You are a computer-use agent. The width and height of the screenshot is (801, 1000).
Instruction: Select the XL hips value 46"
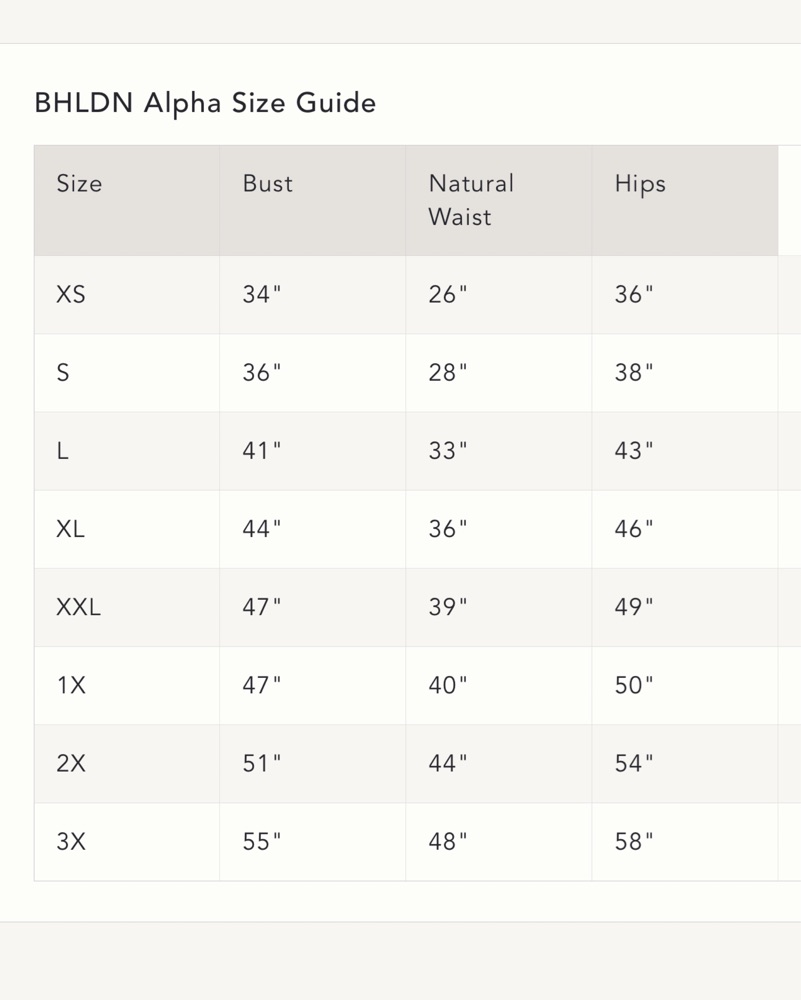(634, 529)
